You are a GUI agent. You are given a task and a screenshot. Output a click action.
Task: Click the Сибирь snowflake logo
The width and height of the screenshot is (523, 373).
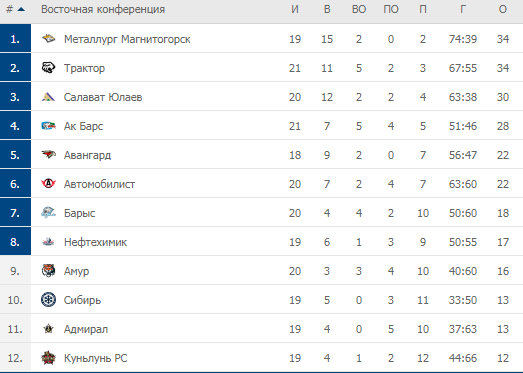(x=48, y=300)
